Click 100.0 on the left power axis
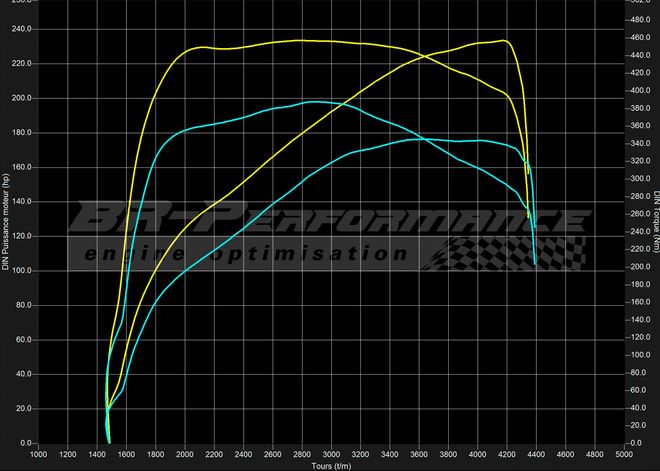 click(19, 271)
